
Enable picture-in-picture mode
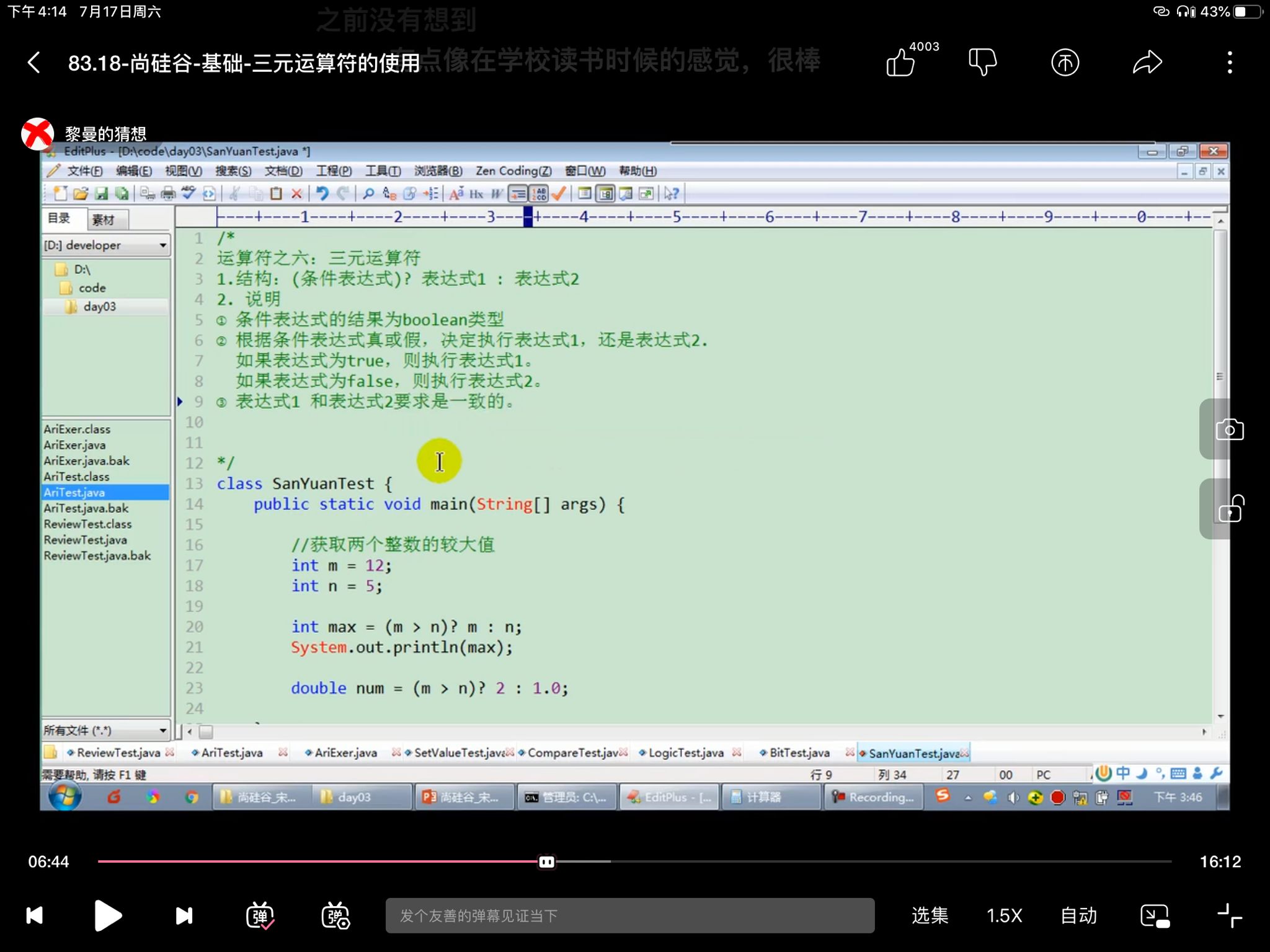pos(1155,915)
